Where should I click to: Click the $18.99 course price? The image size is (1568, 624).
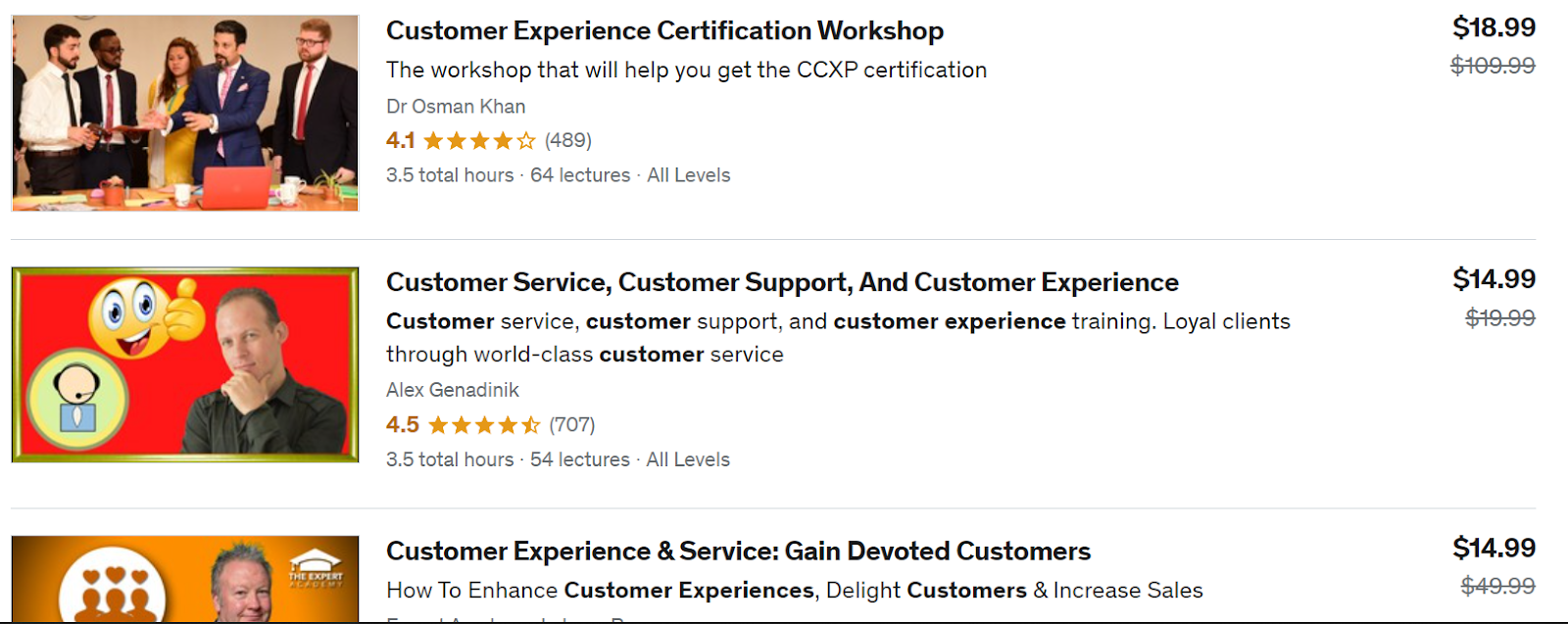[x=1494, y=27]
